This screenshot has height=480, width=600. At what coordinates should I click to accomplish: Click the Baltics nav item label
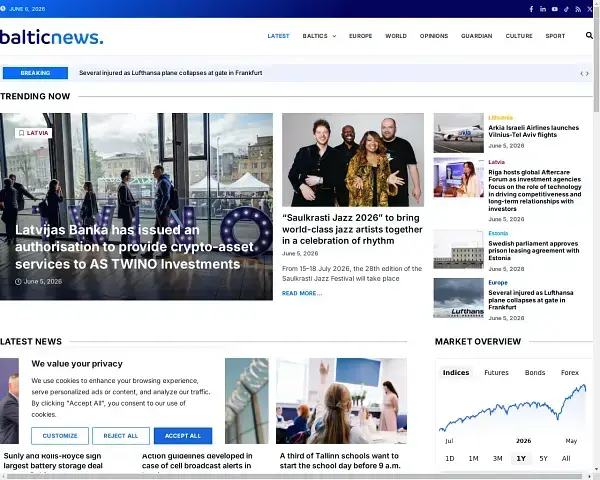(x=315, y=36)
